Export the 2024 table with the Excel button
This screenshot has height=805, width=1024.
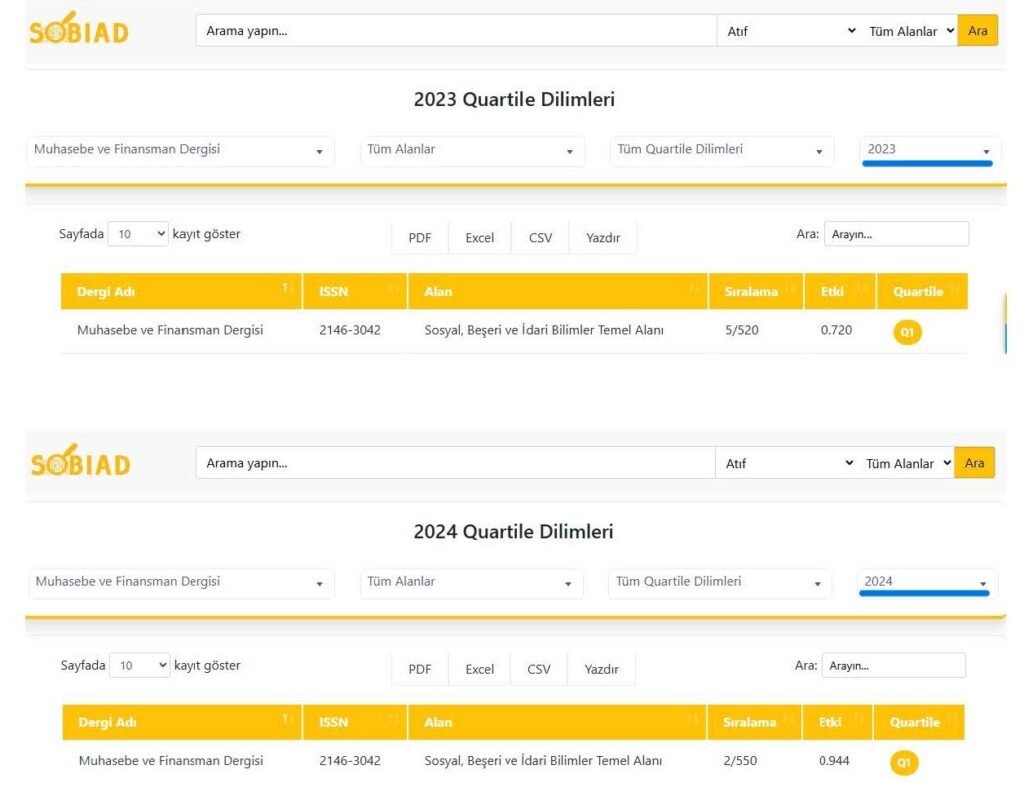click(x=479, y=669)
